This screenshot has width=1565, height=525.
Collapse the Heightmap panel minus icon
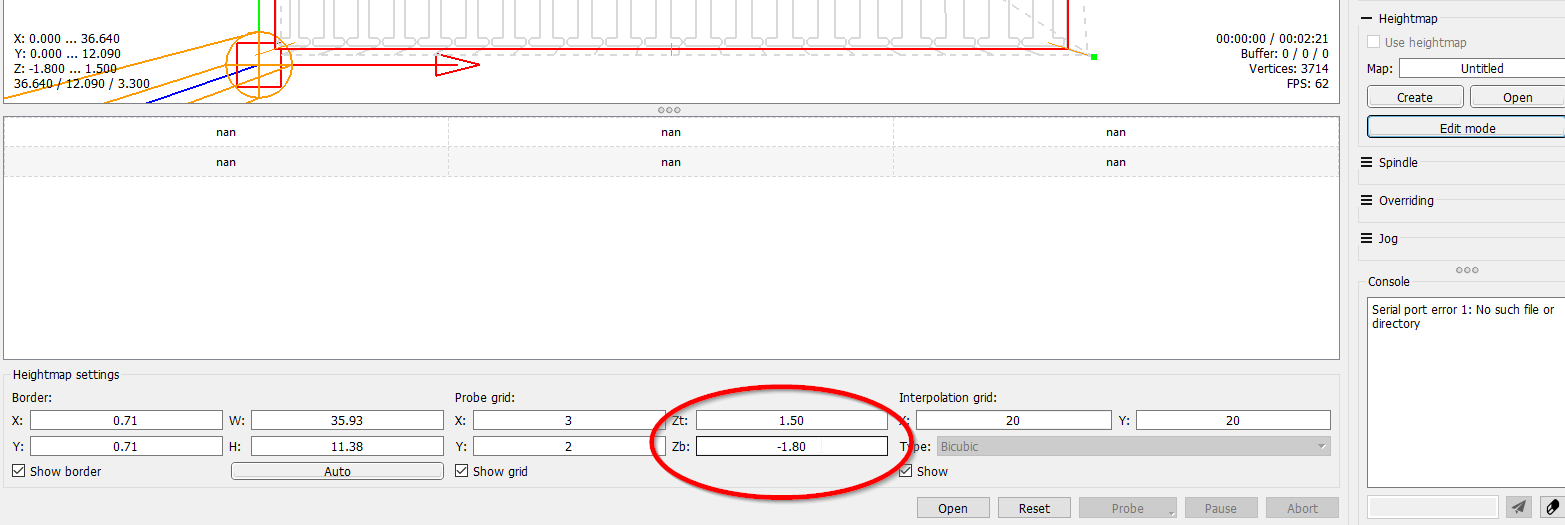click(x=1366, y=18)
